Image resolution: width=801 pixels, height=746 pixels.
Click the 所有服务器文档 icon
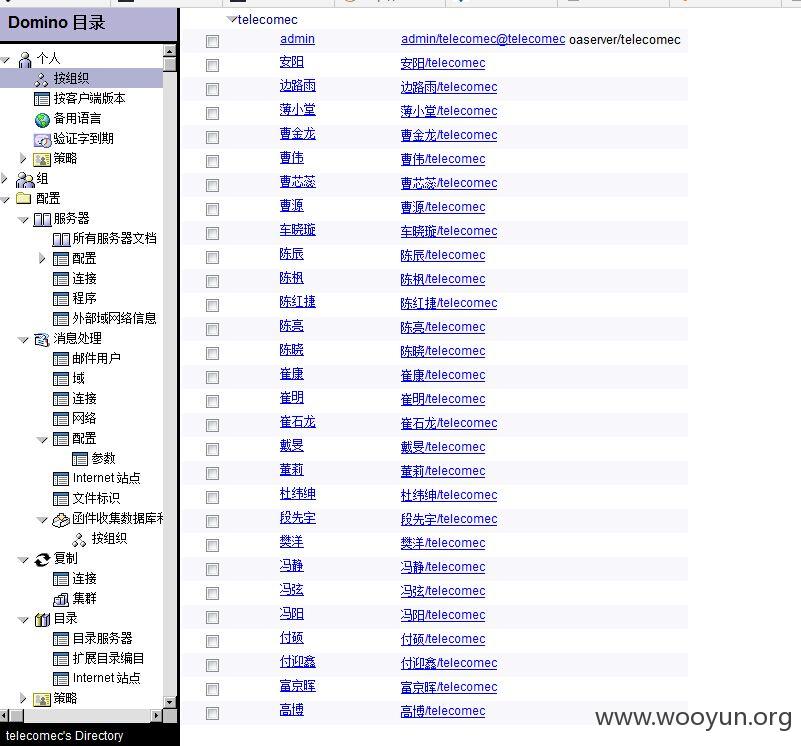tap(61, 239)
